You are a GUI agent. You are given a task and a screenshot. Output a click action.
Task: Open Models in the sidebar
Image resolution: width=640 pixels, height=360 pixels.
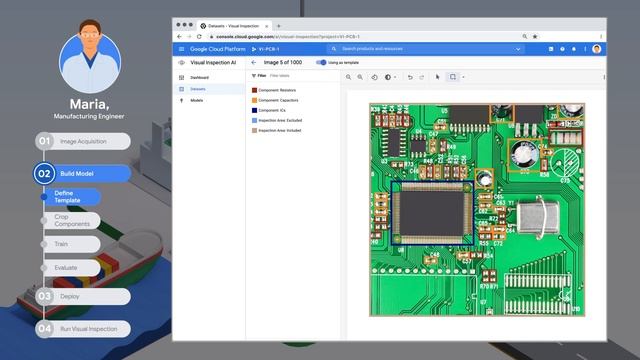click(209, 100)
